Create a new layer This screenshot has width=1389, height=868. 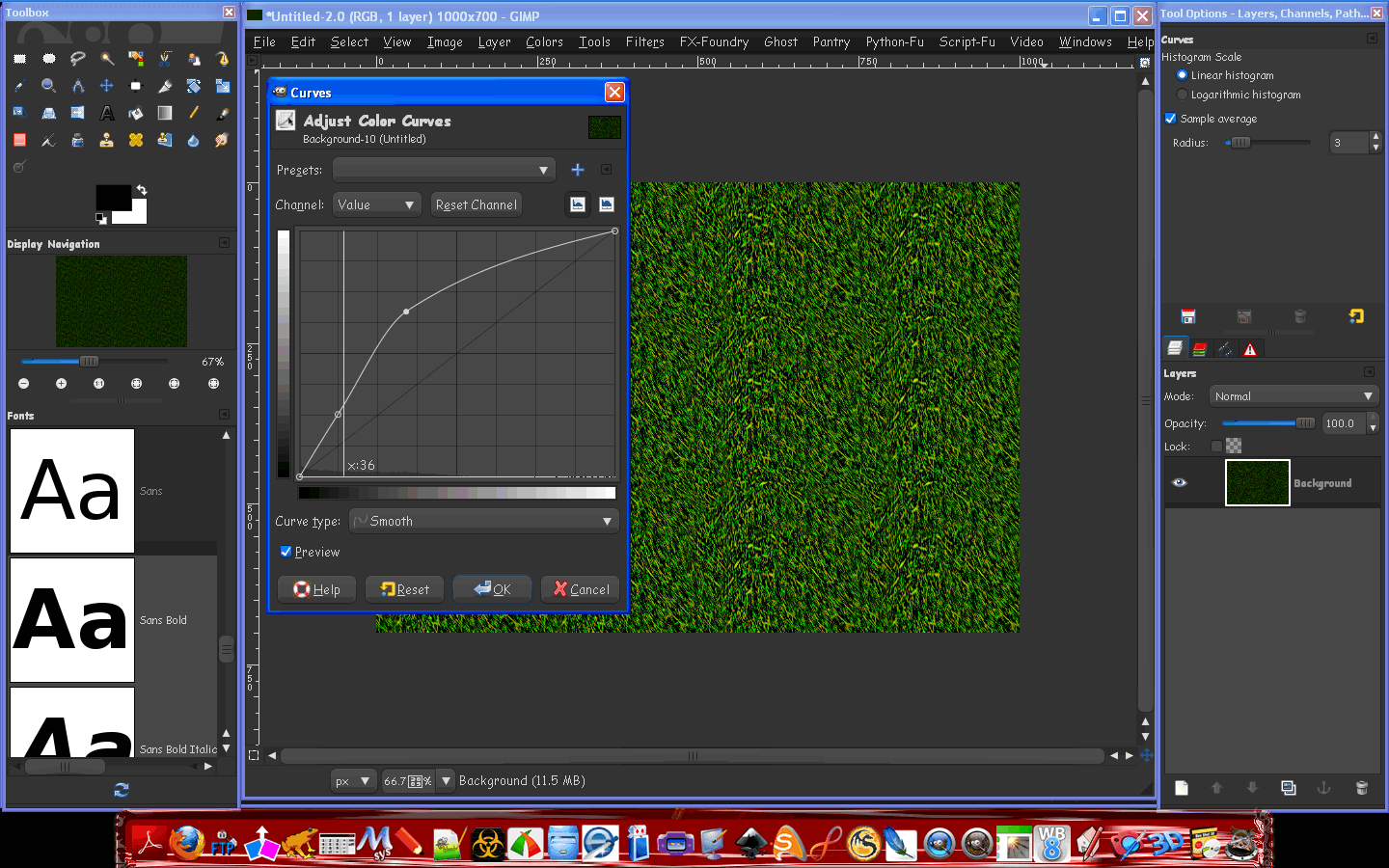(x=1181, y=788)
